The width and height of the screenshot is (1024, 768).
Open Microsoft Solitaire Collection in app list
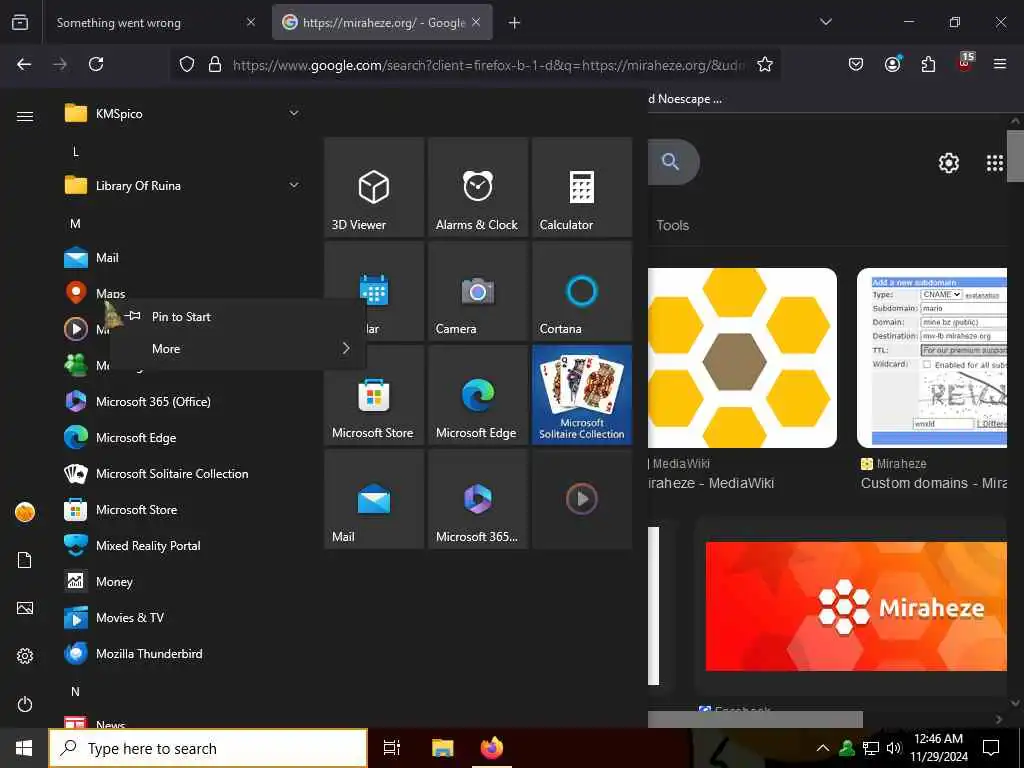[183, 473]
